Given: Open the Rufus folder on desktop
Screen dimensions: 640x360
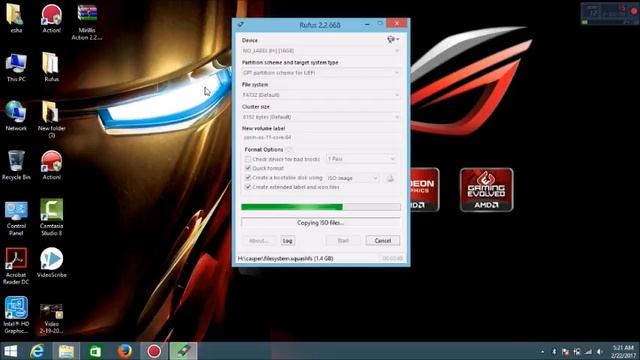Looking at the screenshot, I should click(51, 67).
